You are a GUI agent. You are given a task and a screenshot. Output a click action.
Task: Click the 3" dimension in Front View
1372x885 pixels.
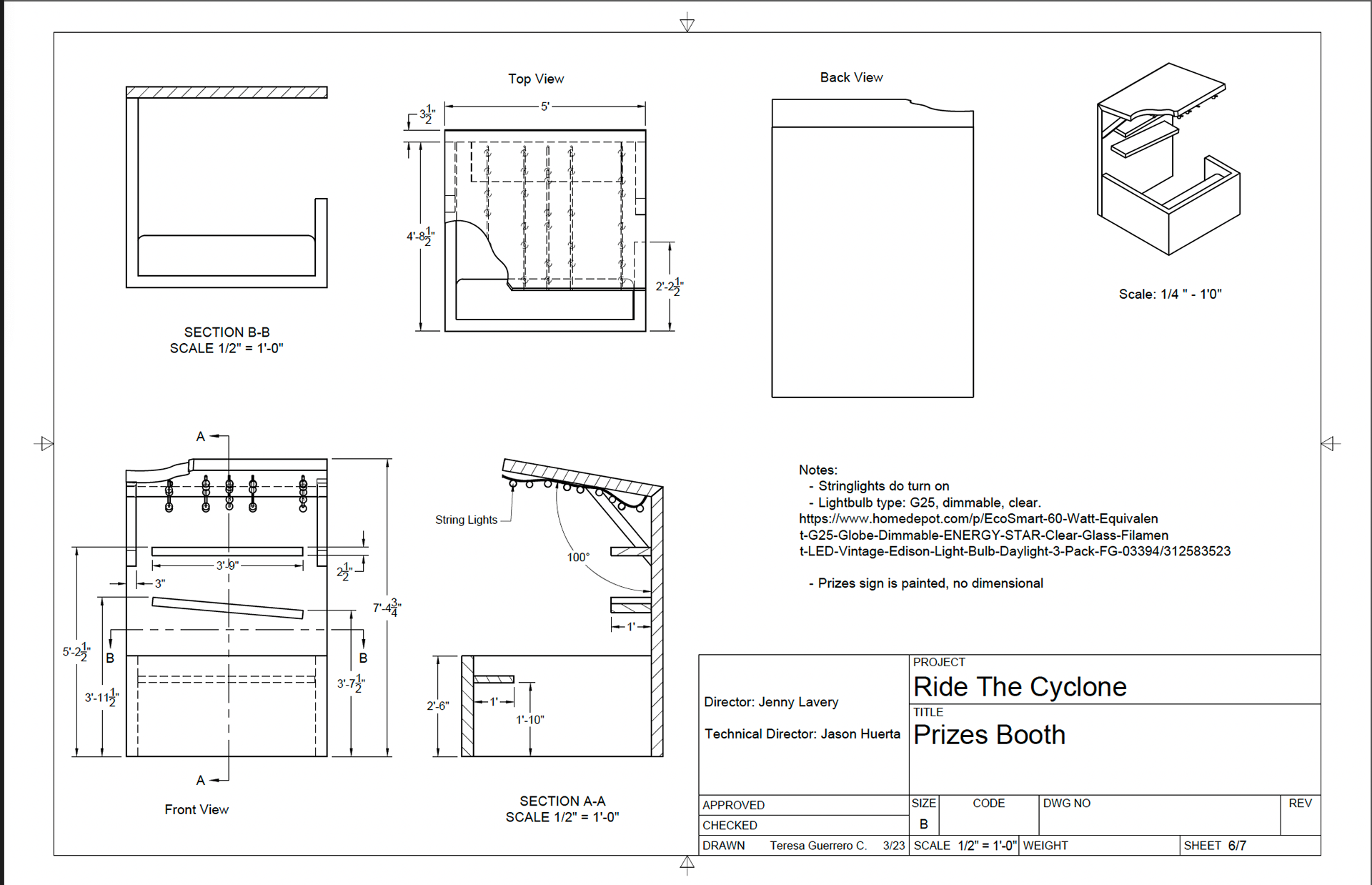click(x=159, y=583)
